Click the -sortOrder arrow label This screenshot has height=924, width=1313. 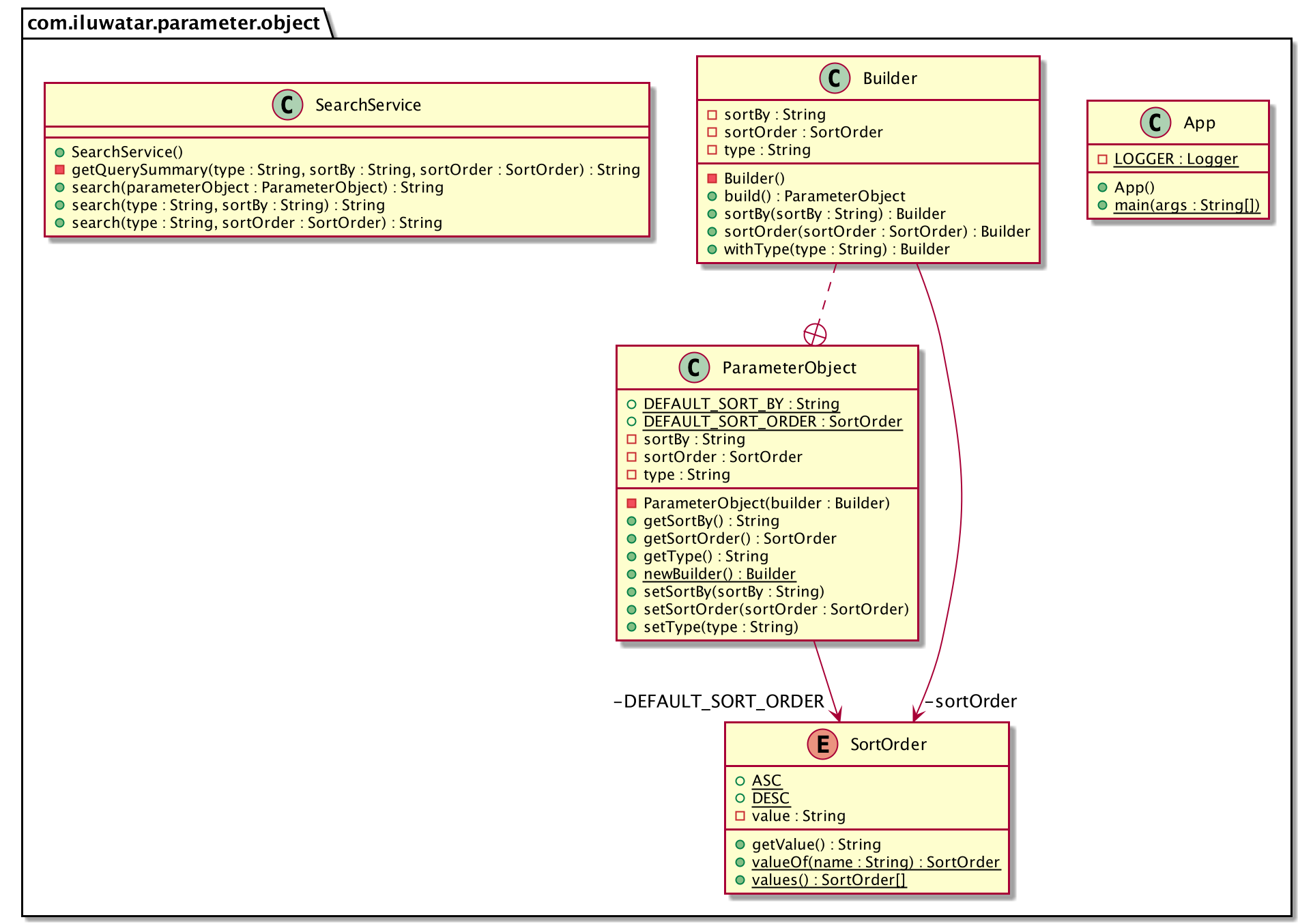point(970,702)
